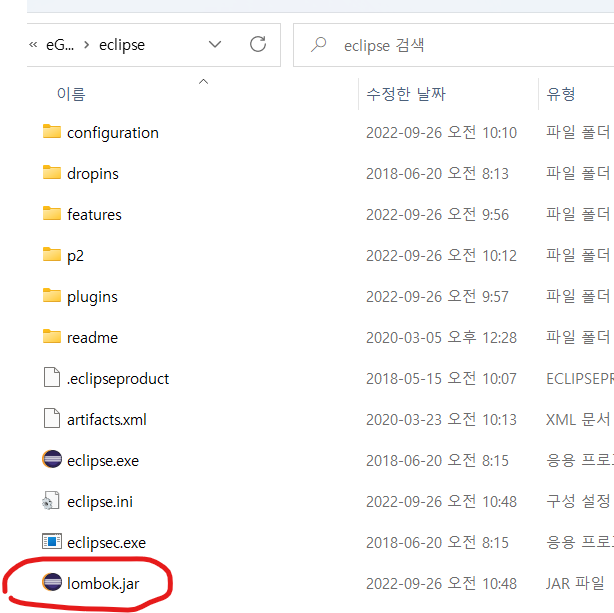Select the .eclipseproduct file name
The height and width of the screenshot is (613, 614).
117,379
